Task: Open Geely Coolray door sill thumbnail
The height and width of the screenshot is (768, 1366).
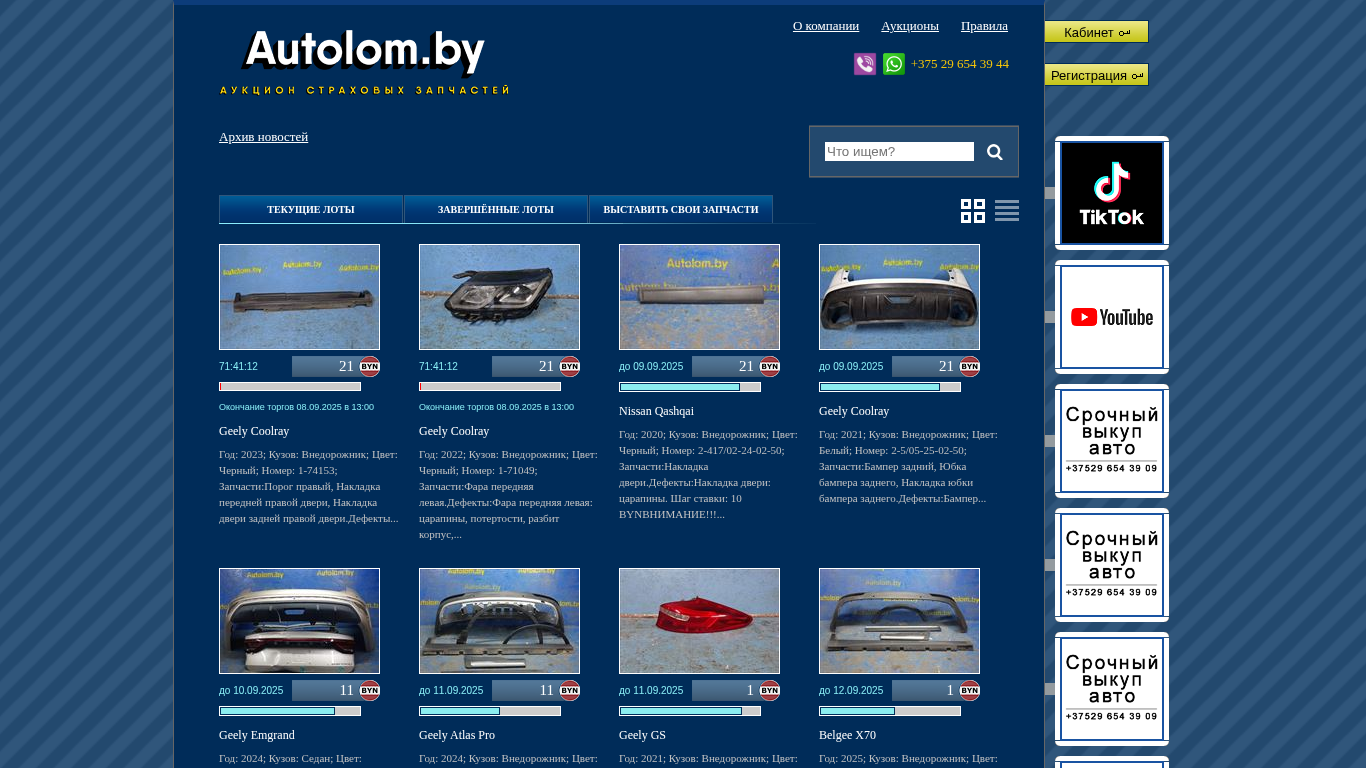Action: (300, 297)
